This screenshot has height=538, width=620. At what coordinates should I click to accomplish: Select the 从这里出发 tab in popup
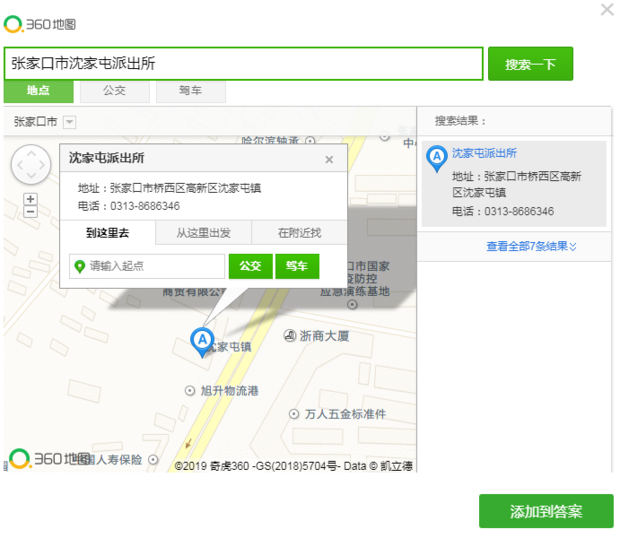[204, 233]
